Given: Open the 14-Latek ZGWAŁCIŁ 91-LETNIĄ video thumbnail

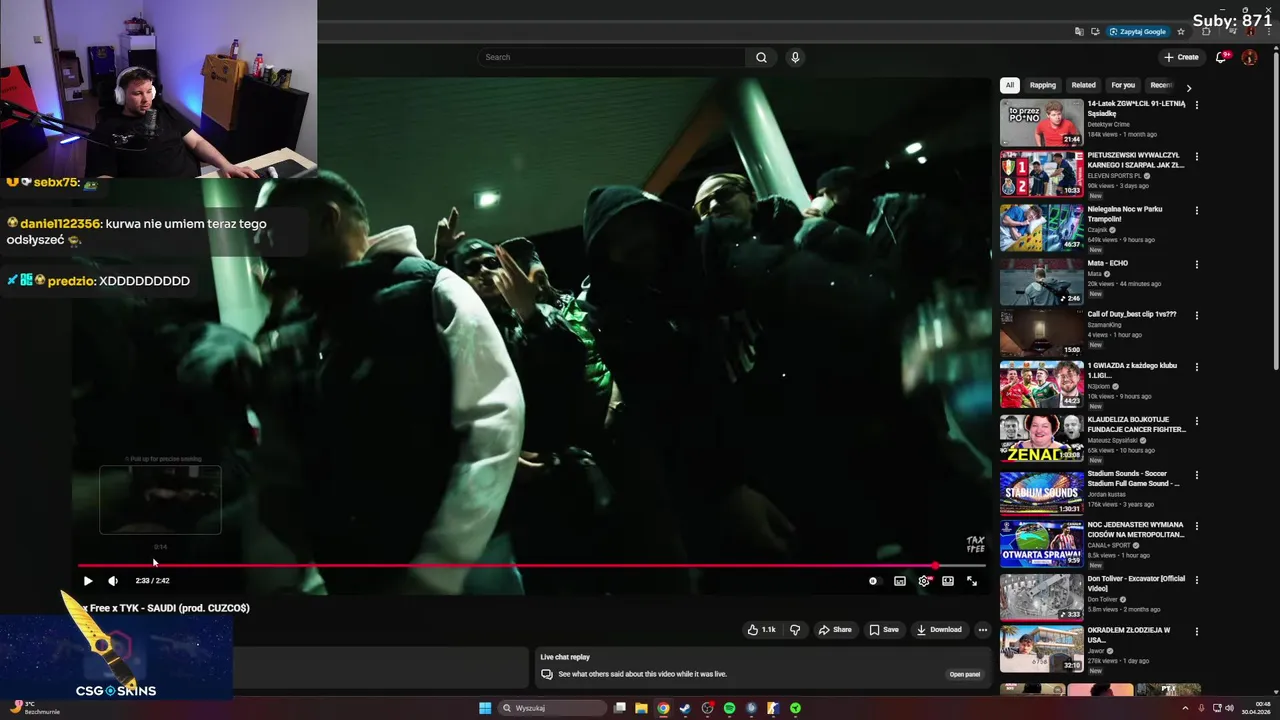Looking at the screenshot, I should pos(1042,123).
